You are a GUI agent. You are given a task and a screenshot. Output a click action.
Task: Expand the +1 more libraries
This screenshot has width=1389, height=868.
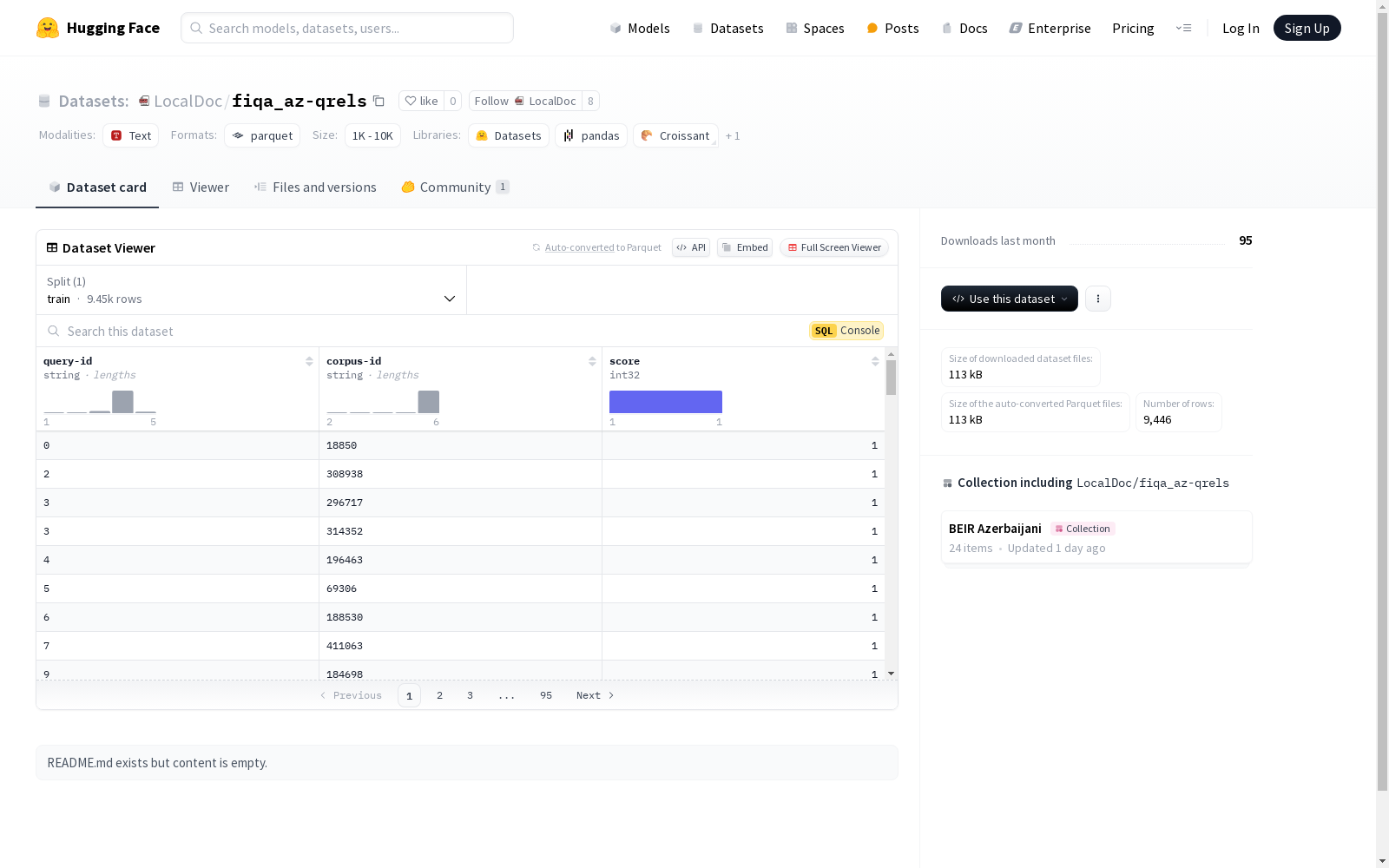pos(733,135)
